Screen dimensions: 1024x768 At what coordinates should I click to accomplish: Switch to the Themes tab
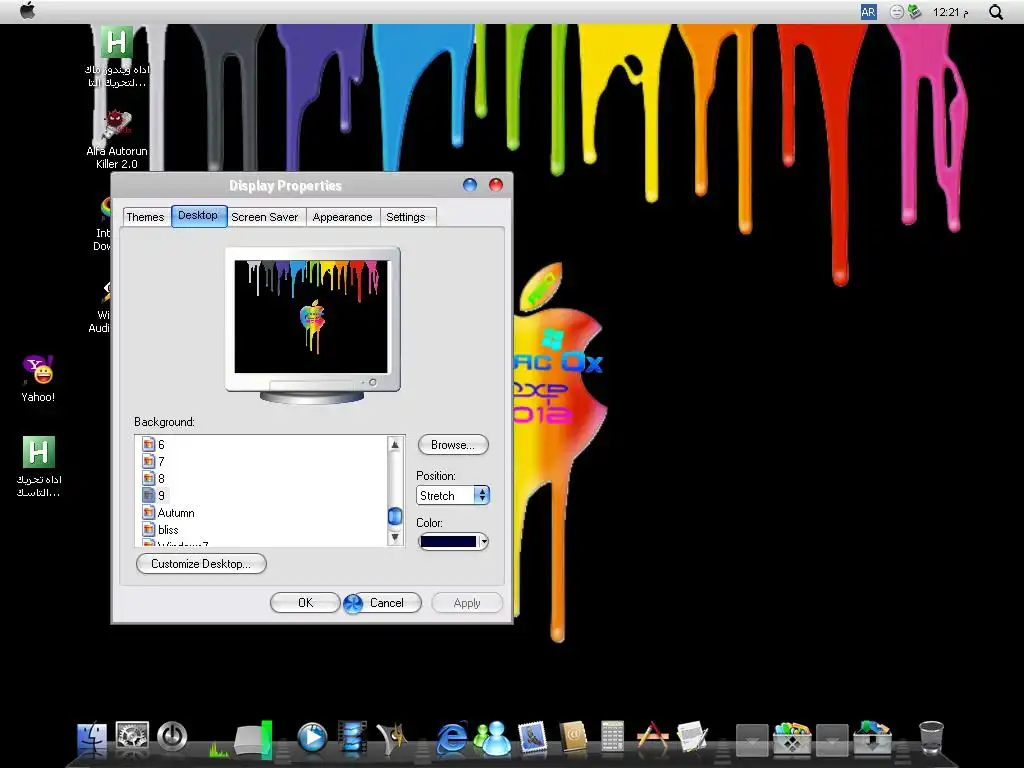[x=145, y=217]
